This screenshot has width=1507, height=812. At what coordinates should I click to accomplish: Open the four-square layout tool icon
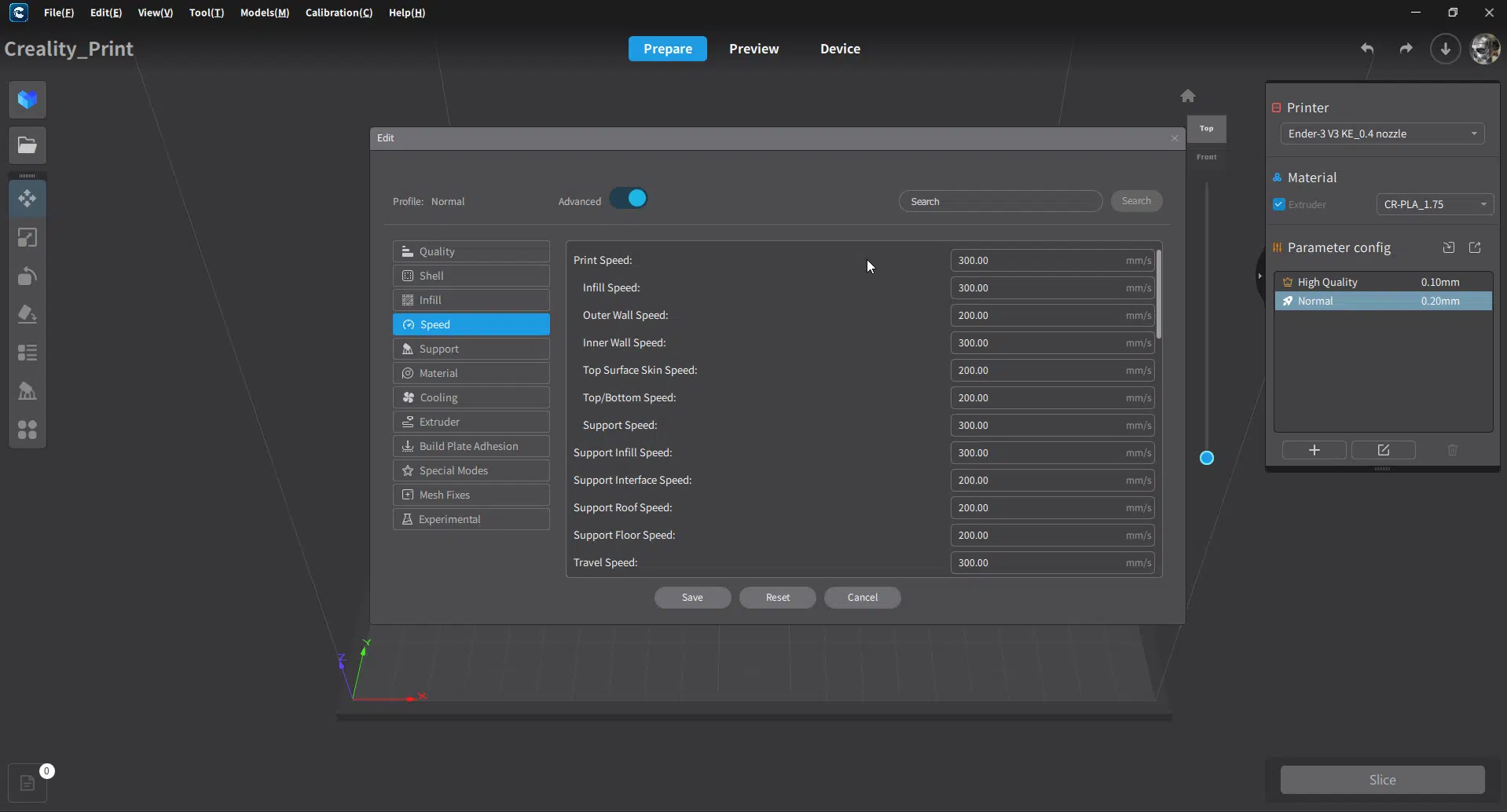27,430
